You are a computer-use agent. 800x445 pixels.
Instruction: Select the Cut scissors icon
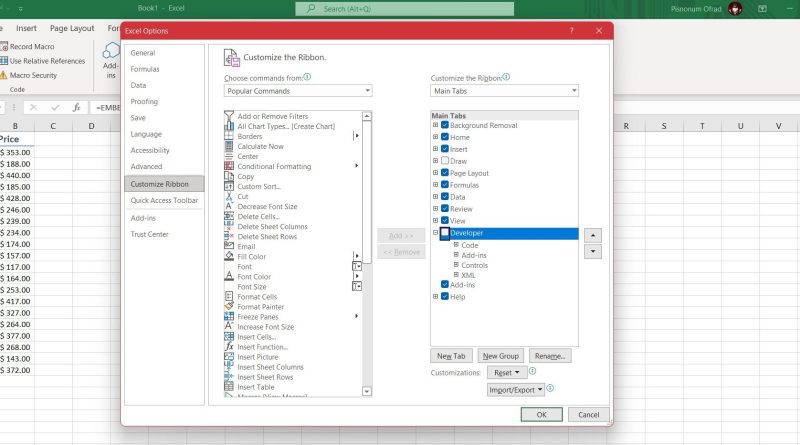pyautogui.click(x=229, y=196)
